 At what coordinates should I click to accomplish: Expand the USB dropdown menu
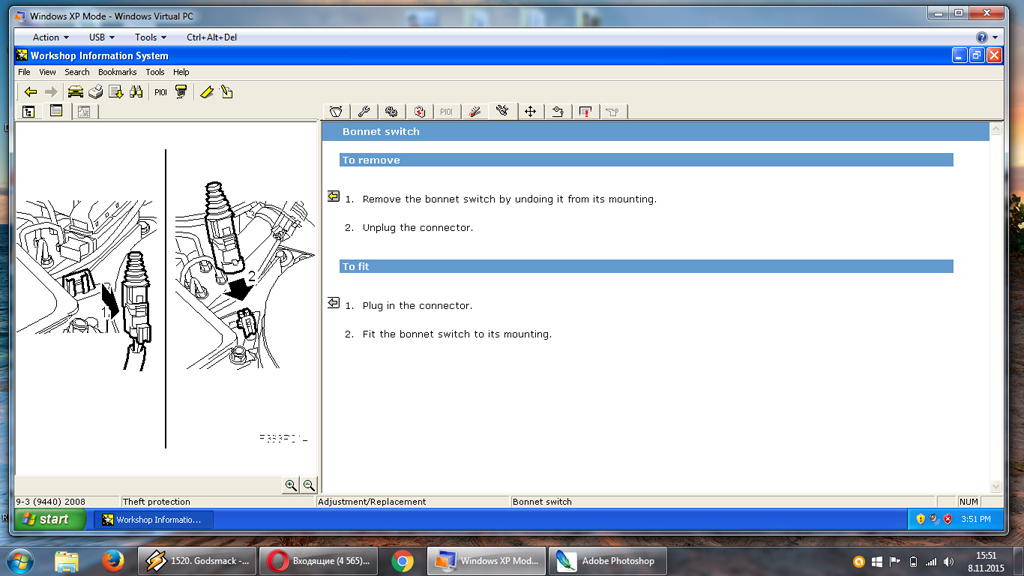click(101, 37)
